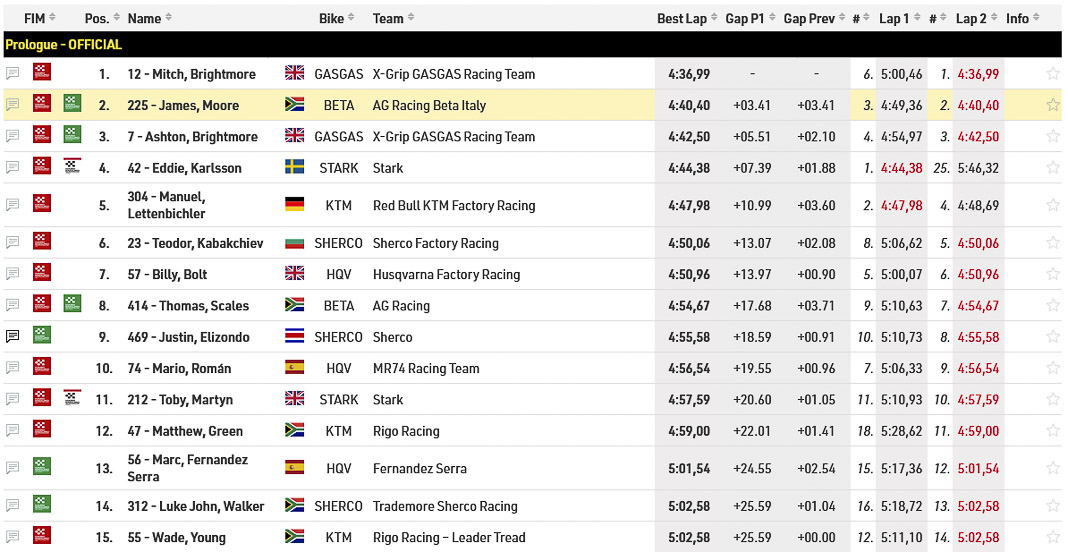Open comment icon for Justin Elizondo row
This screenshot has width=1068, height=552.
click(12, 336)
